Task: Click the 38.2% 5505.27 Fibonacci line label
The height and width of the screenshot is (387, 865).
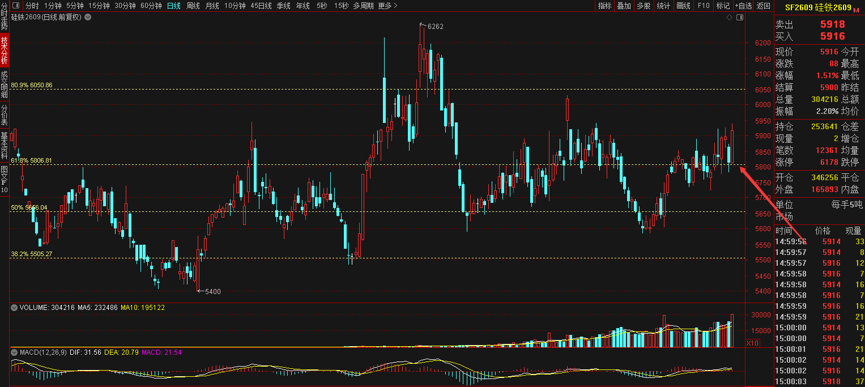Action: 31,254
